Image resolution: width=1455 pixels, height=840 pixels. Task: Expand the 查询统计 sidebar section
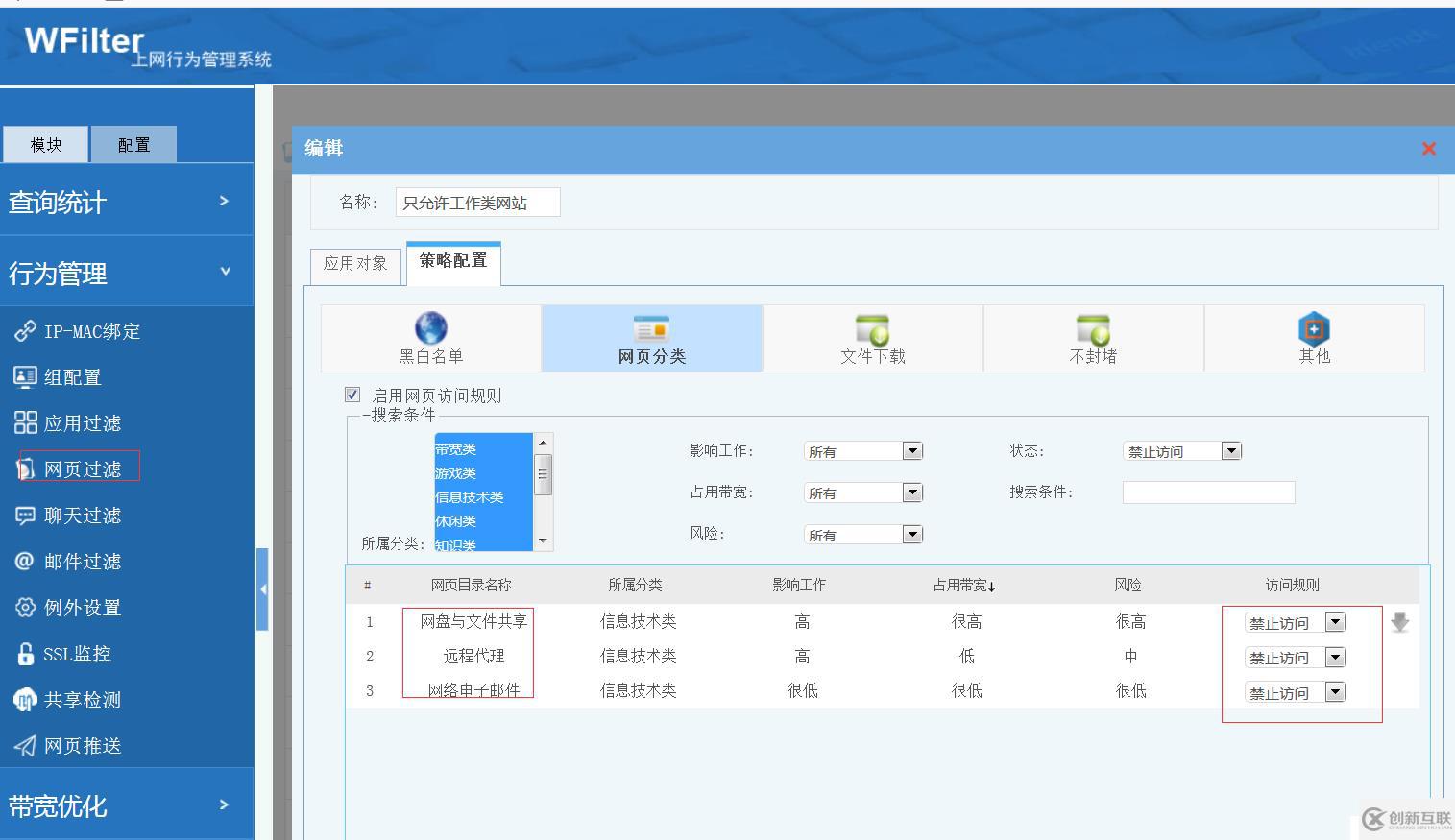[x=127, y=202]
